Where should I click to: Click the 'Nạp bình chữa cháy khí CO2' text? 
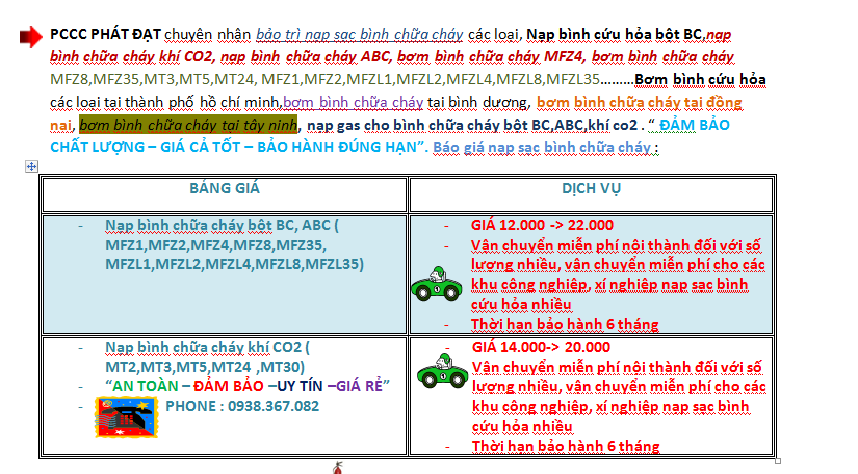click(x=207, y=348)
